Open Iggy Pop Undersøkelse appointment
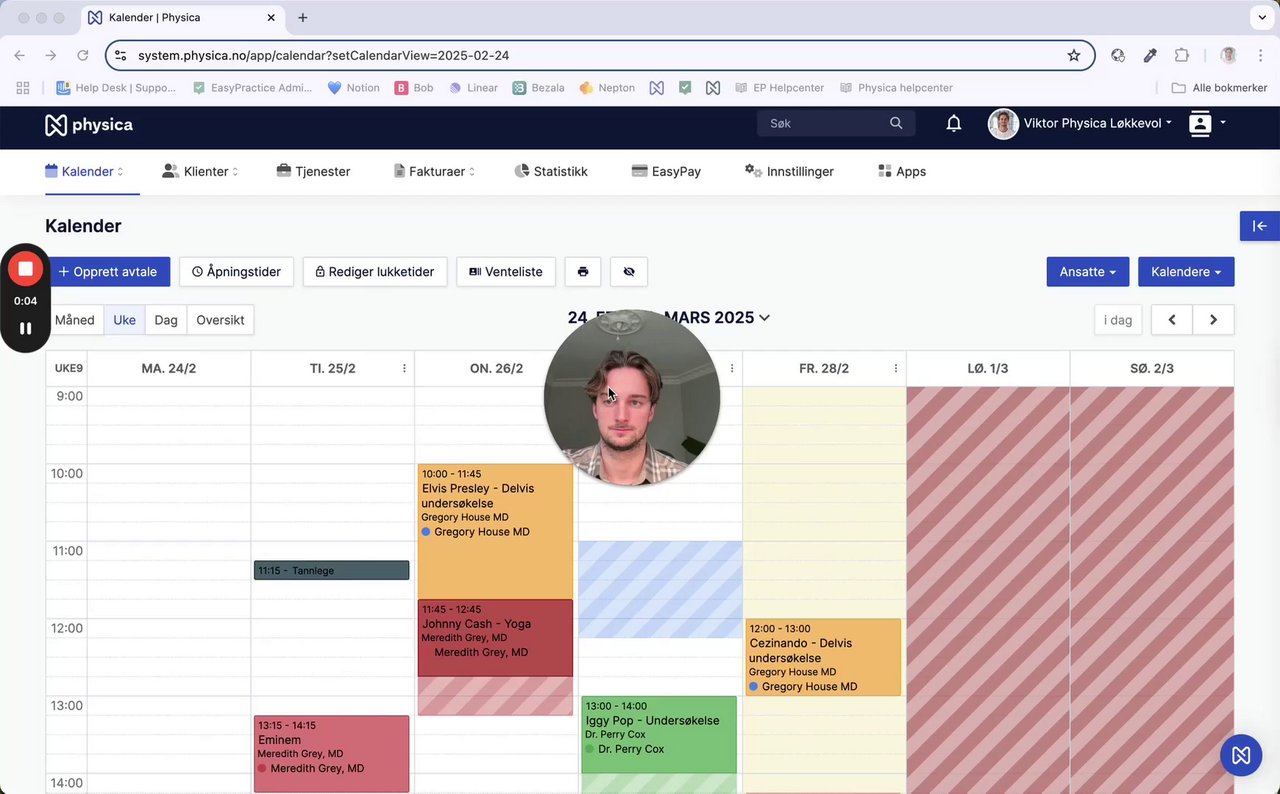This screenshot has height=794, width=1280. coord(659,734)
